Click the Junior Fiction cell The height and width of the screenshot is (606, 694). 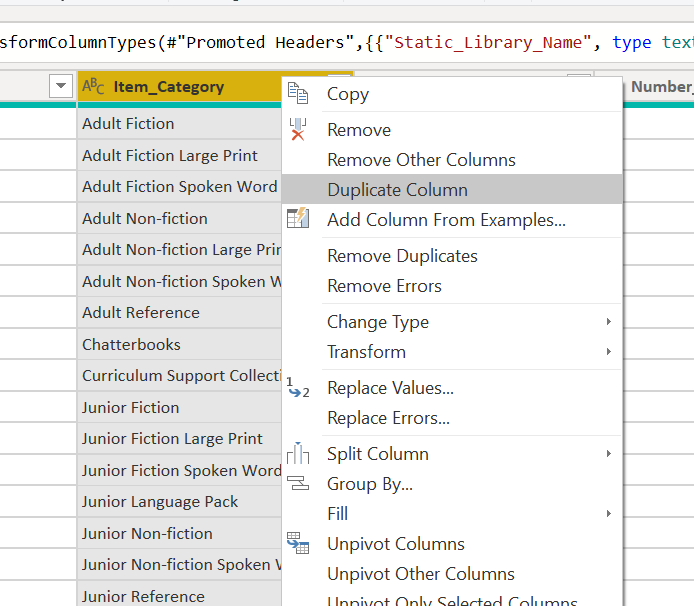point(179,407)
